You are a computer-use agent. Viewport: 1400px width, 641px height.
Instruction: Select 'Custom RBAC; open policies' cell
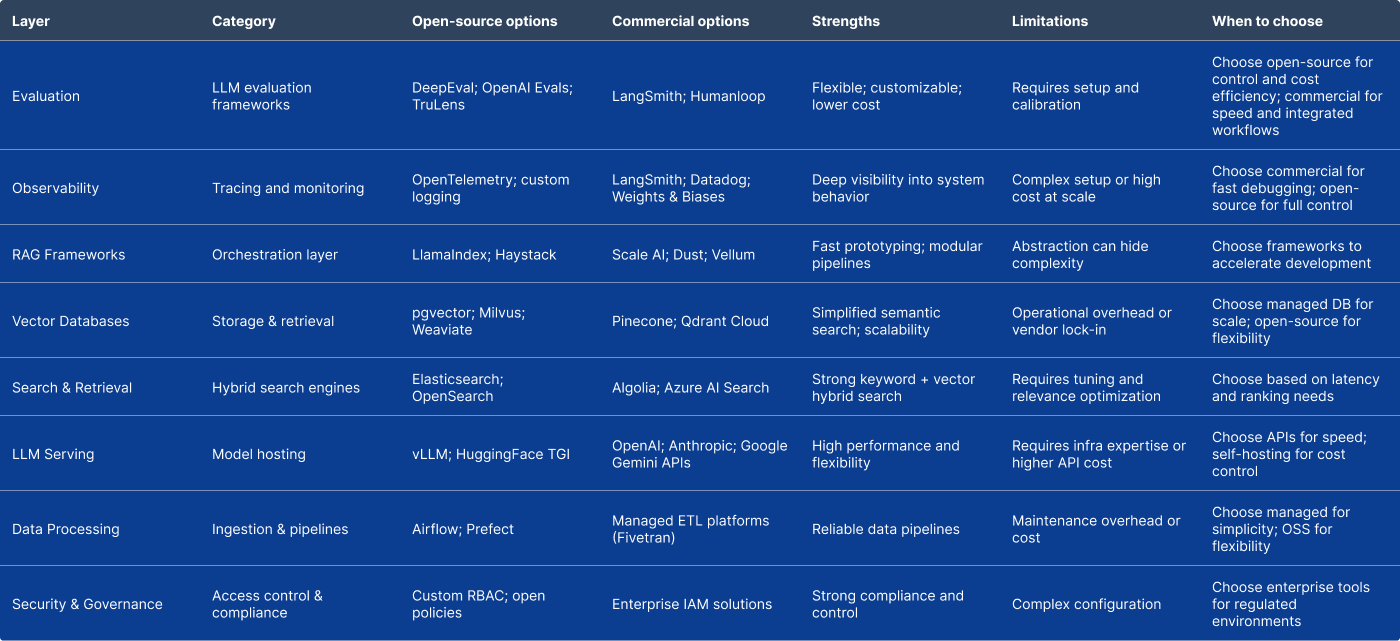point(479,604)
